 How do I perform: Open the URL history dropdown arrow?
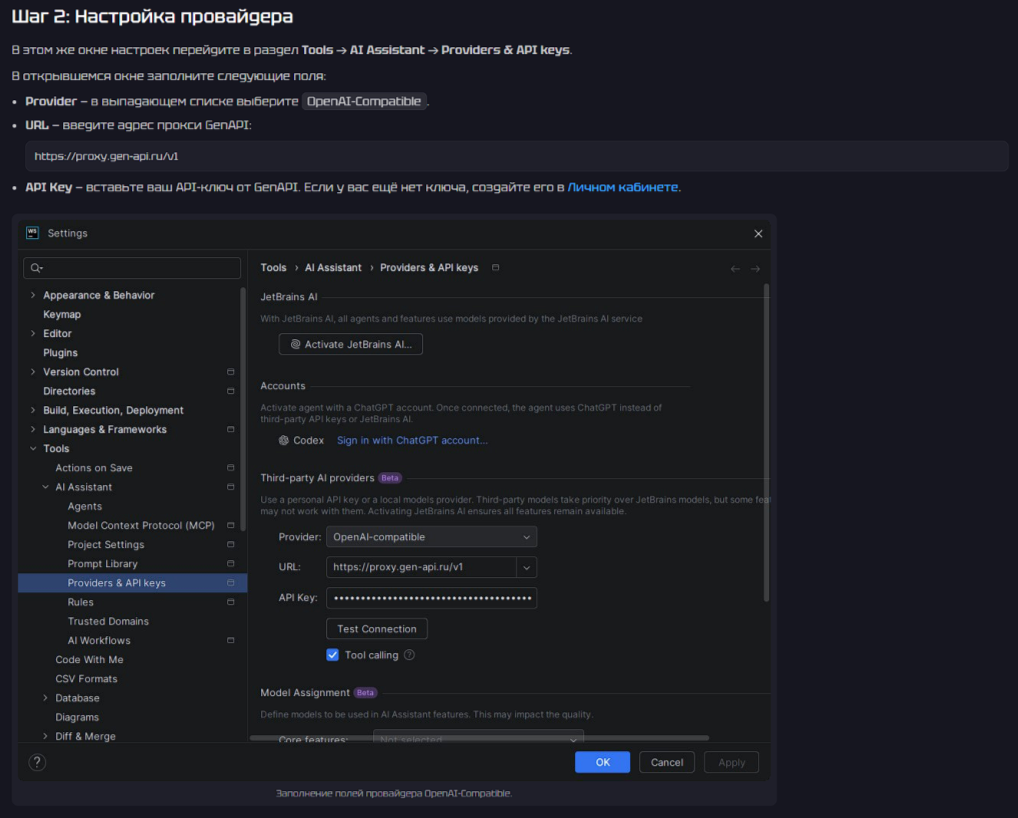click(x=527, y=567)
